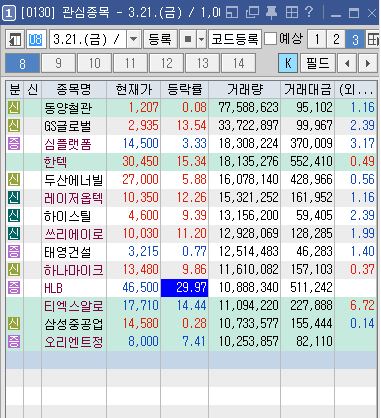Switch to group tab 12
This screenshot has width=381, height=418.
point(166,63)
